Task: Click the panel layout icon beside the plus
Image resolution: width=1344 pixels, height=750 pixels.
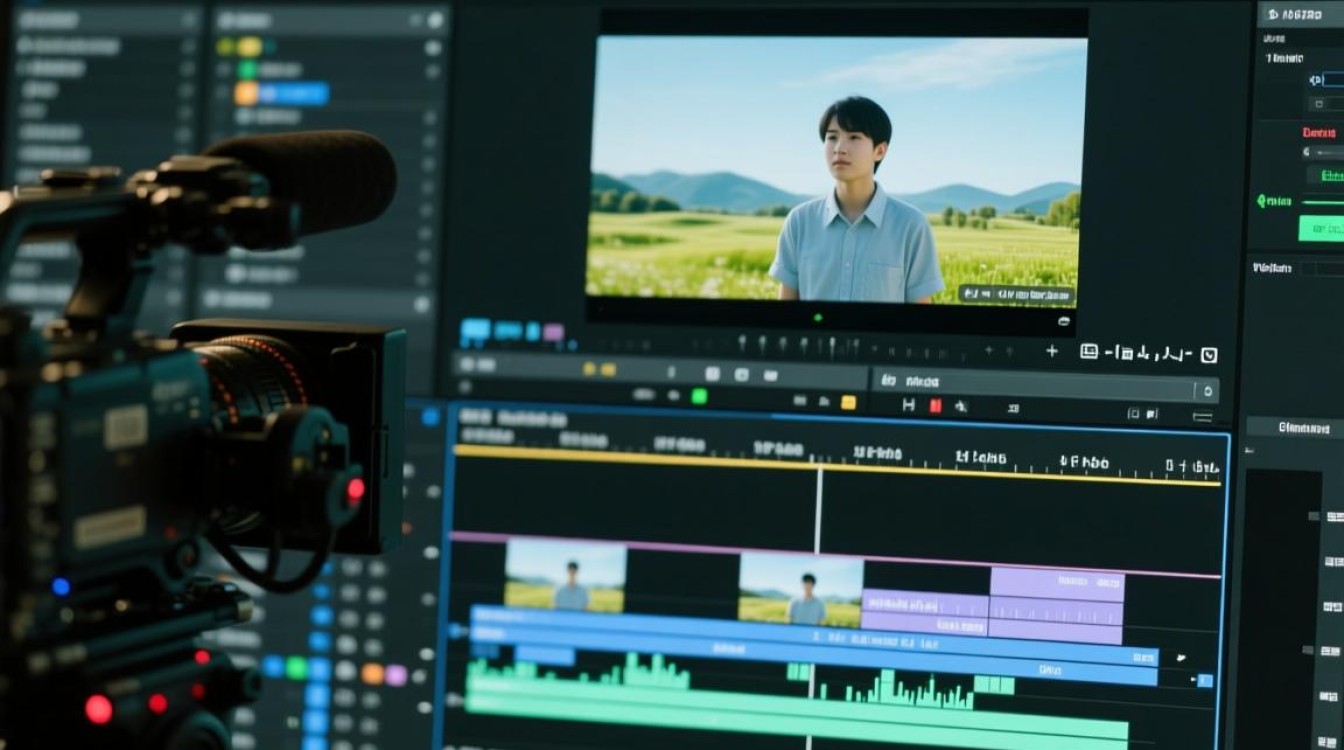Action: (x=1089, y=351)
